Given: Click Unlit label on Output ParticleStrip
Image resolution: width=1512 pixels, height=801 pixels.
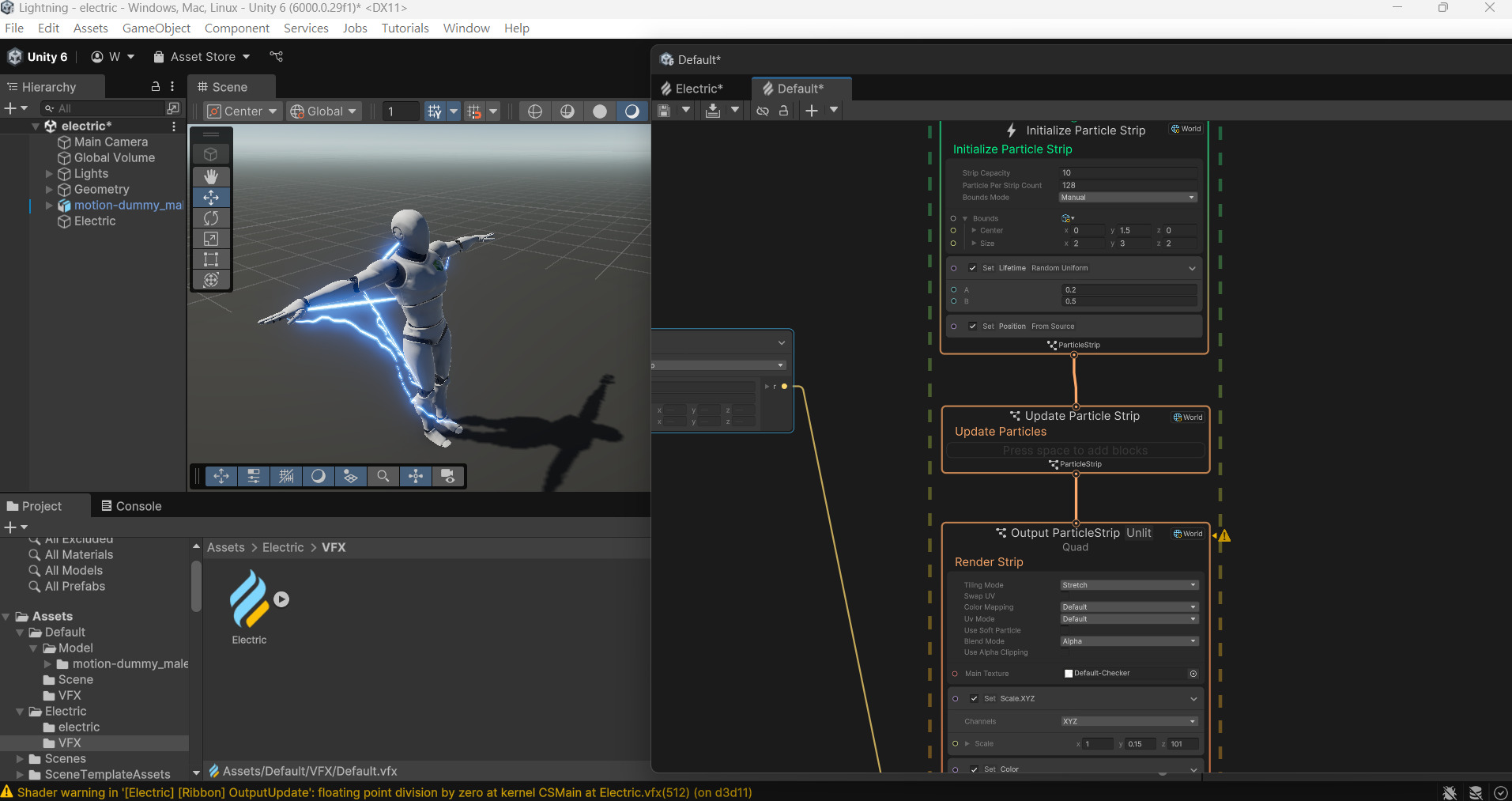Looking at the screenshot, I should (1139, 533).
